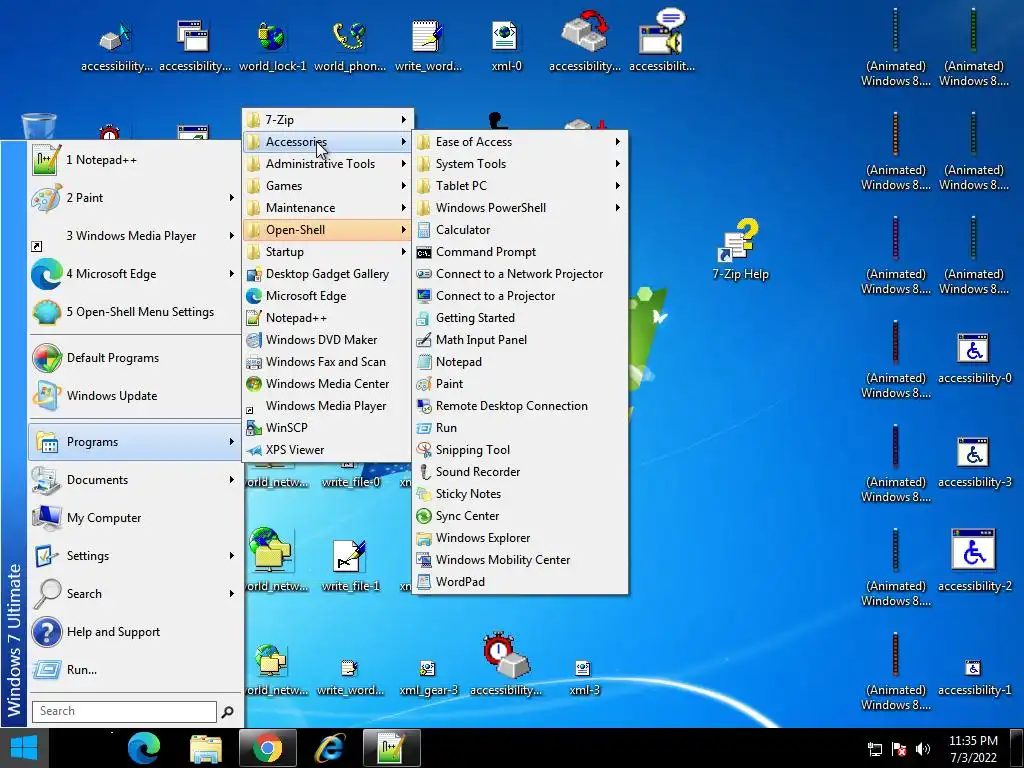This screenshot has height=768, width=1024.
Task: Launch Snipping Tool
Action: click(x=520, y=450)
